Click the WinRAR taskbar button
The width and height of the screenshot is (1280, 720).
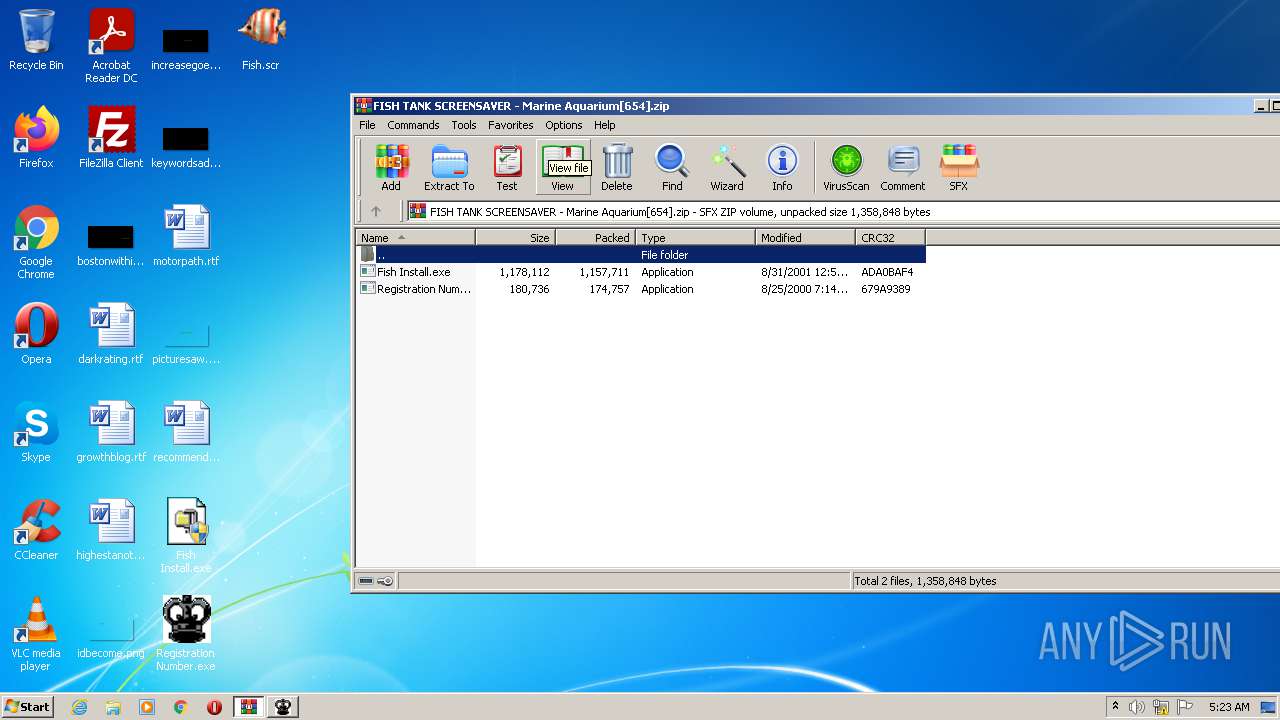pyautogui.click(x=248, y=707)
